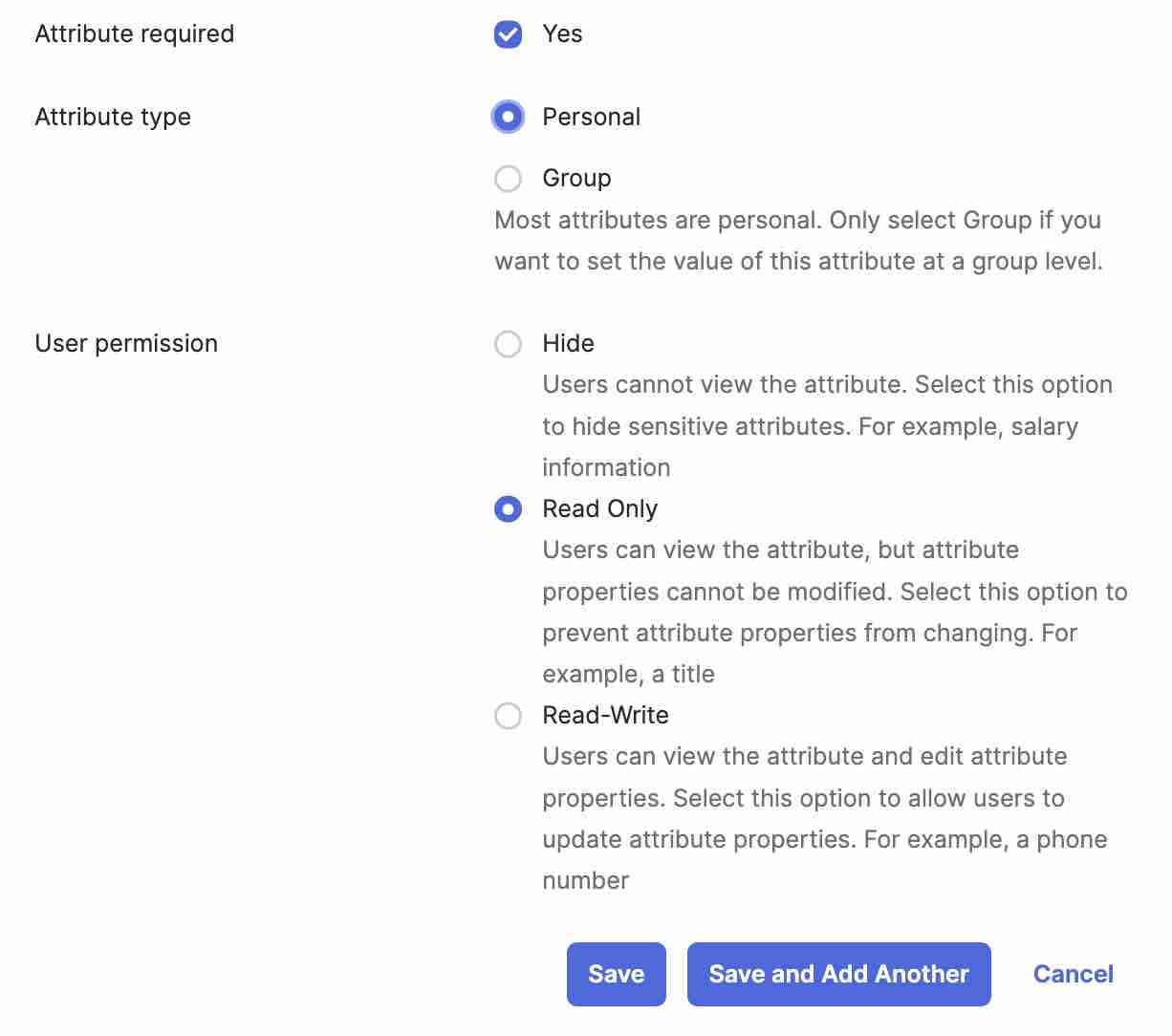Click the Personal radio label text

592,117
